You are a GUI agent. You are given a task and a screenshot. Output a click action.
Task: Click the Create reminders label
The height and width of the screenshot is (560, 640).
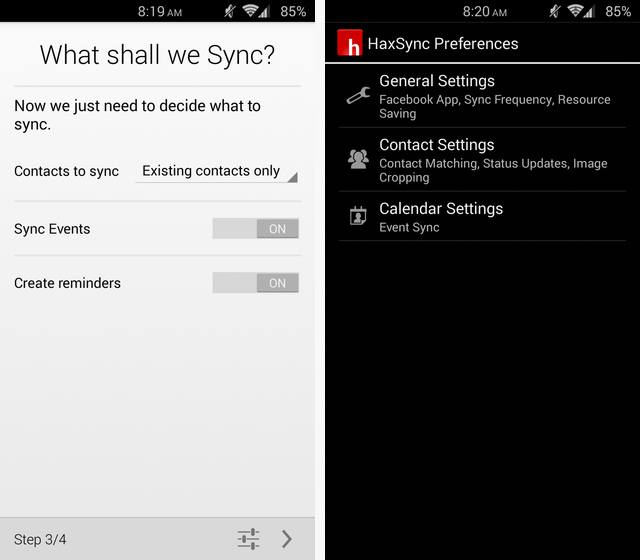pyautogui.click(x=67, y=283)
